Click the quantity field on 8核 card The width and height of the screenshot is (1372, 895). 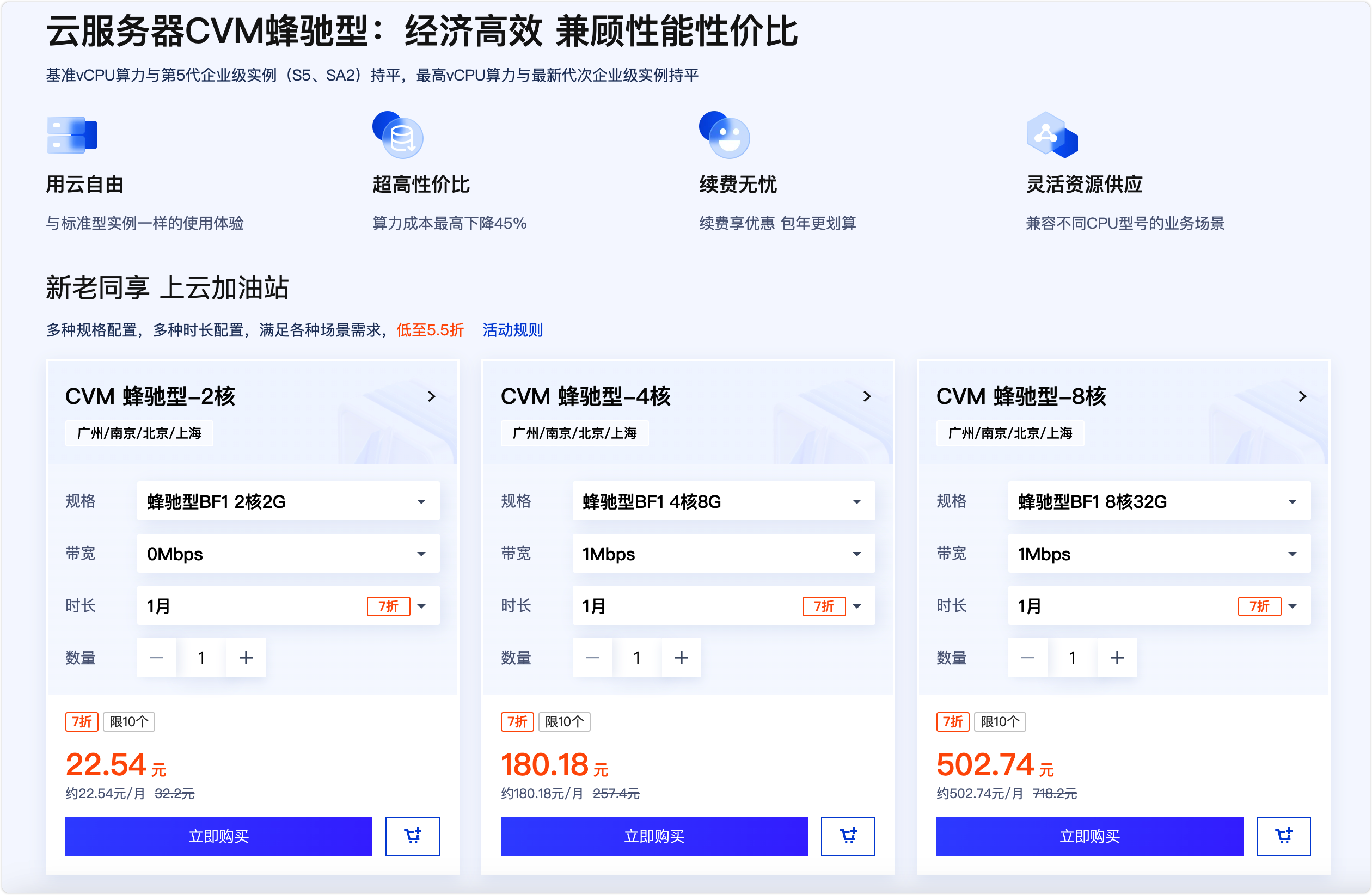coord(1073,658)
